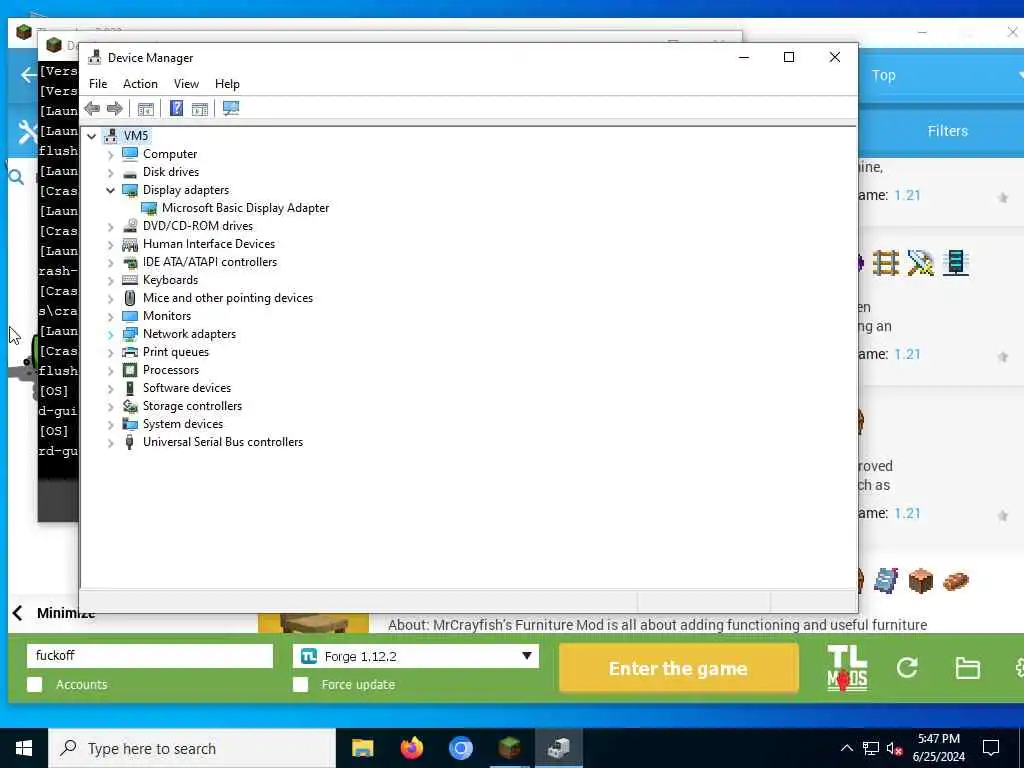Click the TL MODS icon in TLauncher

coord(847,668)
